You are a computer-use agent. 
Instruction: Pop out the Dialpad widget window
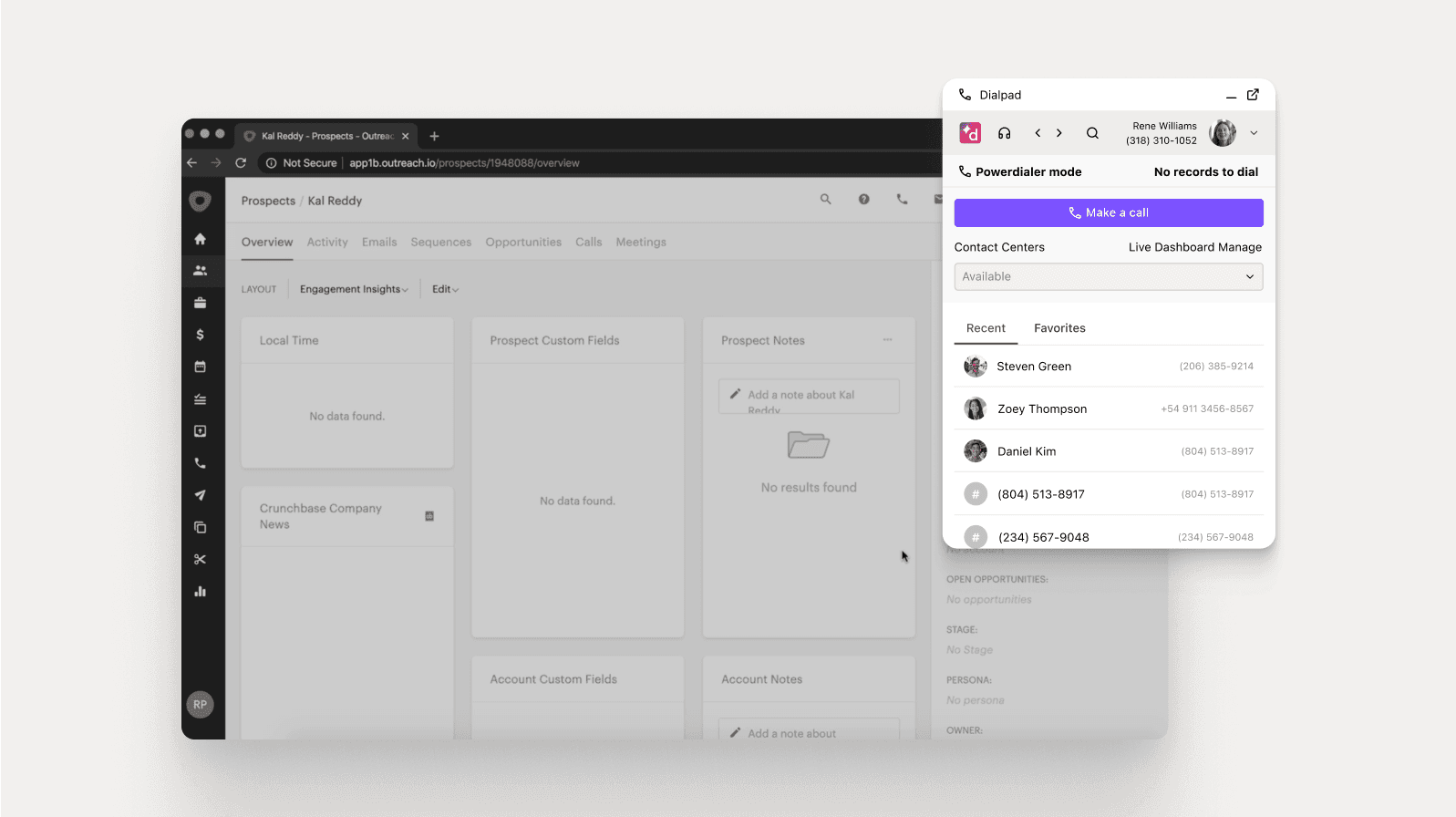tap(1253, 95)
